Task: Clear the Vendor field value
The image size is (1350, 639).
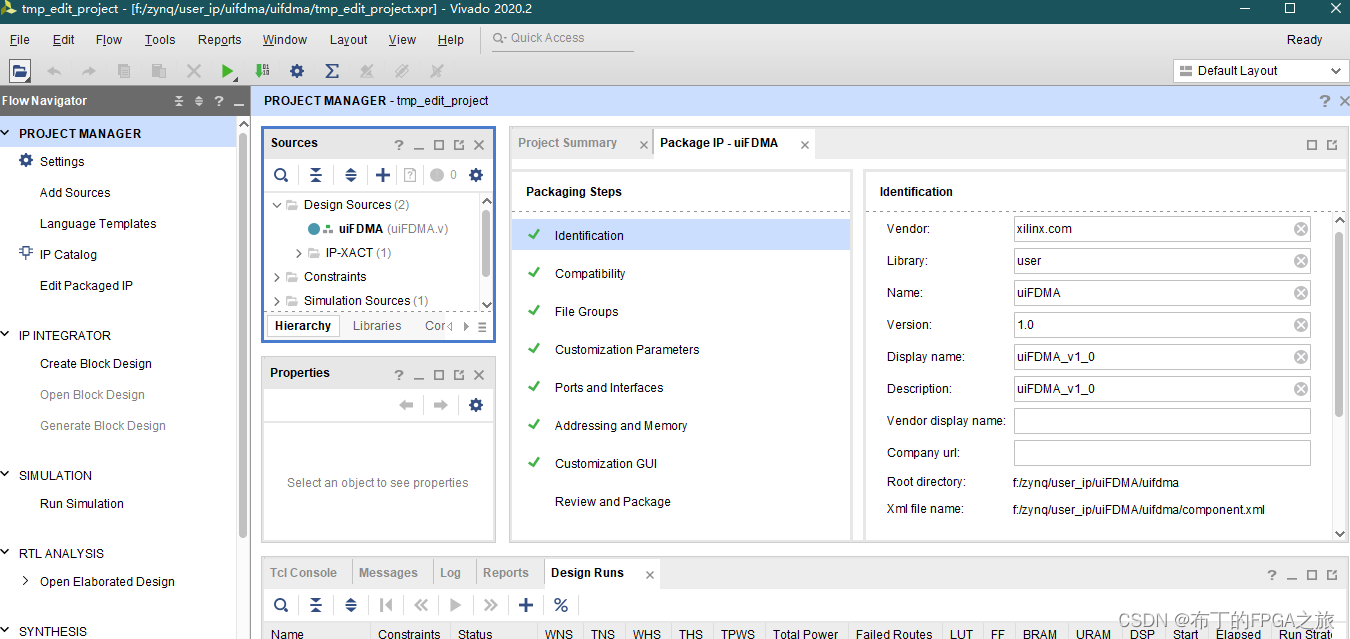Action: [x=1301, y=229]
